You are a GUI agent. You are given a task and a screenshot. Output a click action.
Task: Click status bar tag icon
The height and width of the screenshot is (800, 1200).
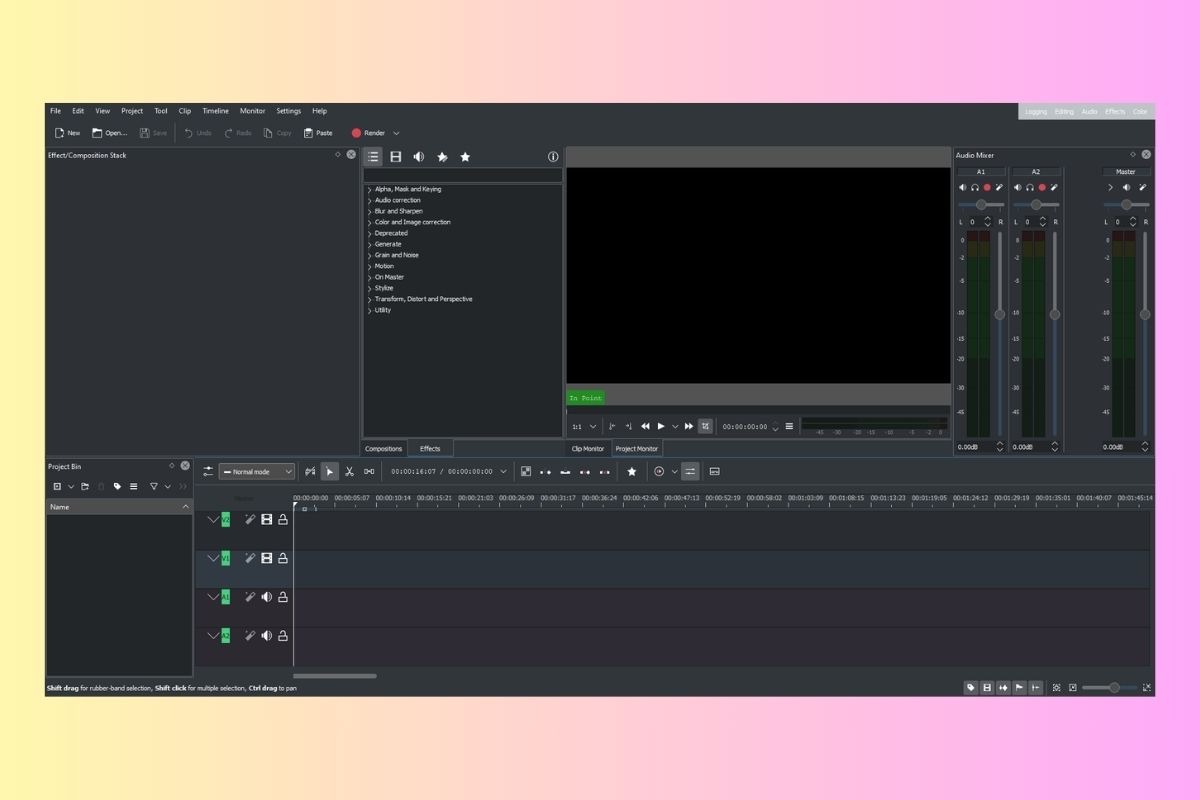pos(970,687)
